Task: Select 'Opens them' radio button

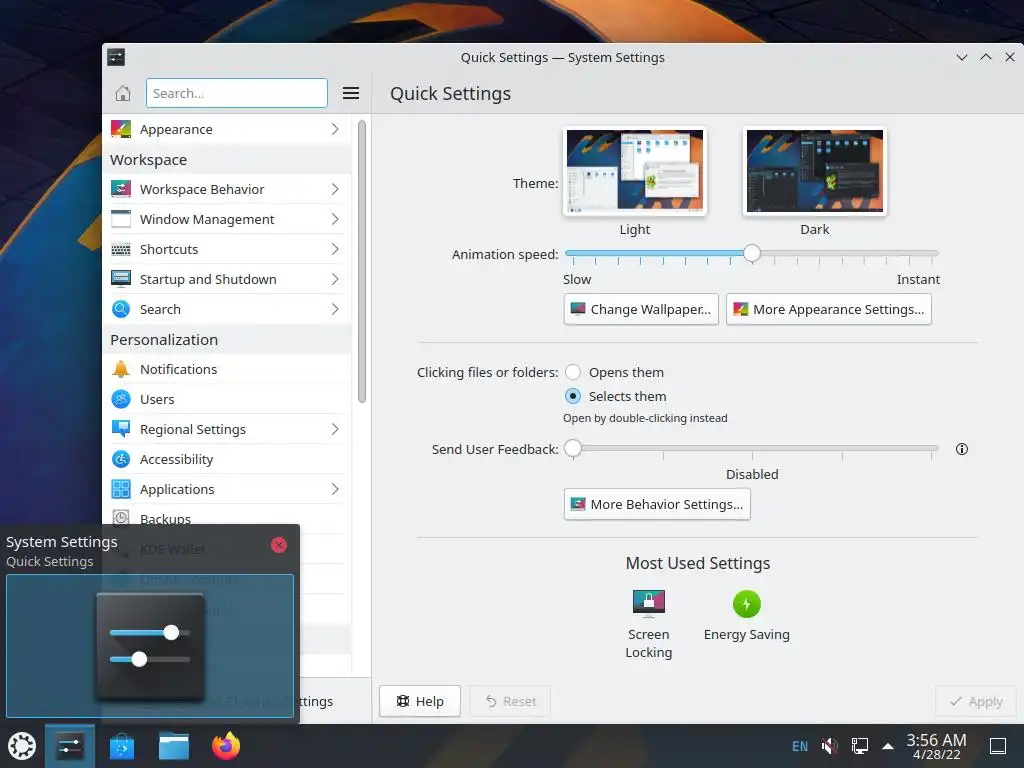Action: tap(573, 372)
